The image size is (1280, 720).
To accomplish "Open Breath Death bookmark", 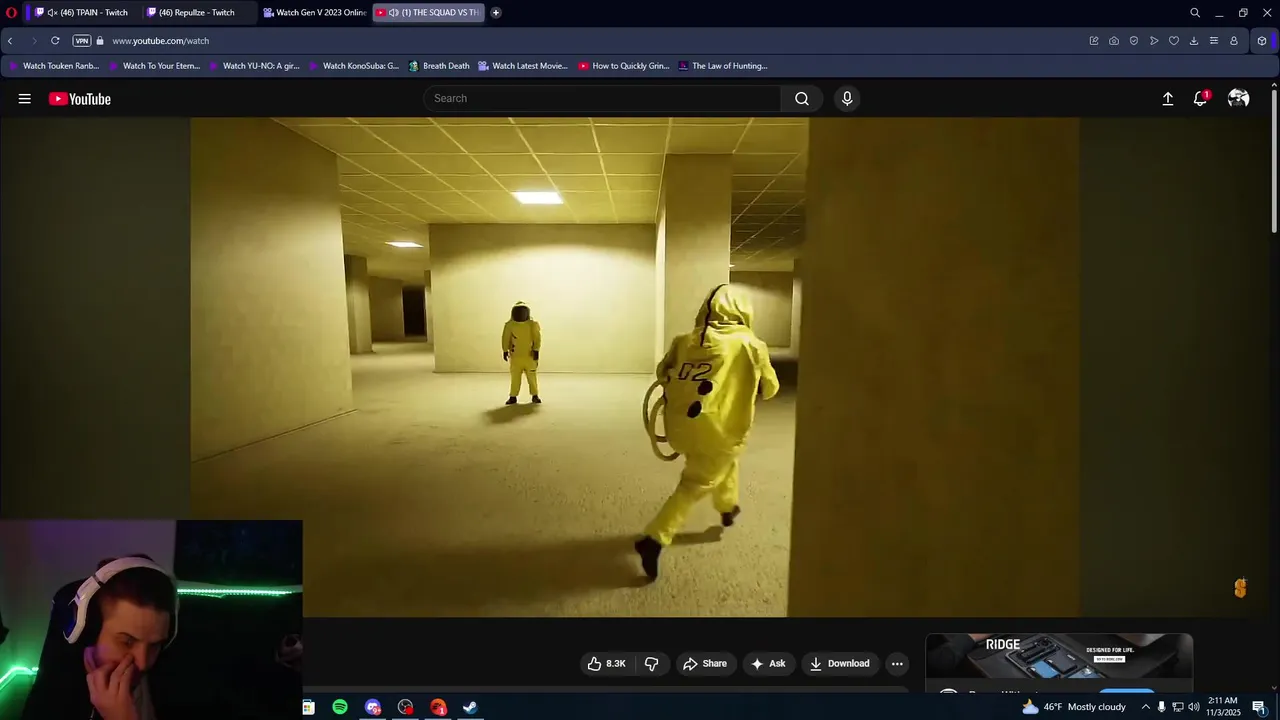I will pyautogui.click(x=439, y=66).
